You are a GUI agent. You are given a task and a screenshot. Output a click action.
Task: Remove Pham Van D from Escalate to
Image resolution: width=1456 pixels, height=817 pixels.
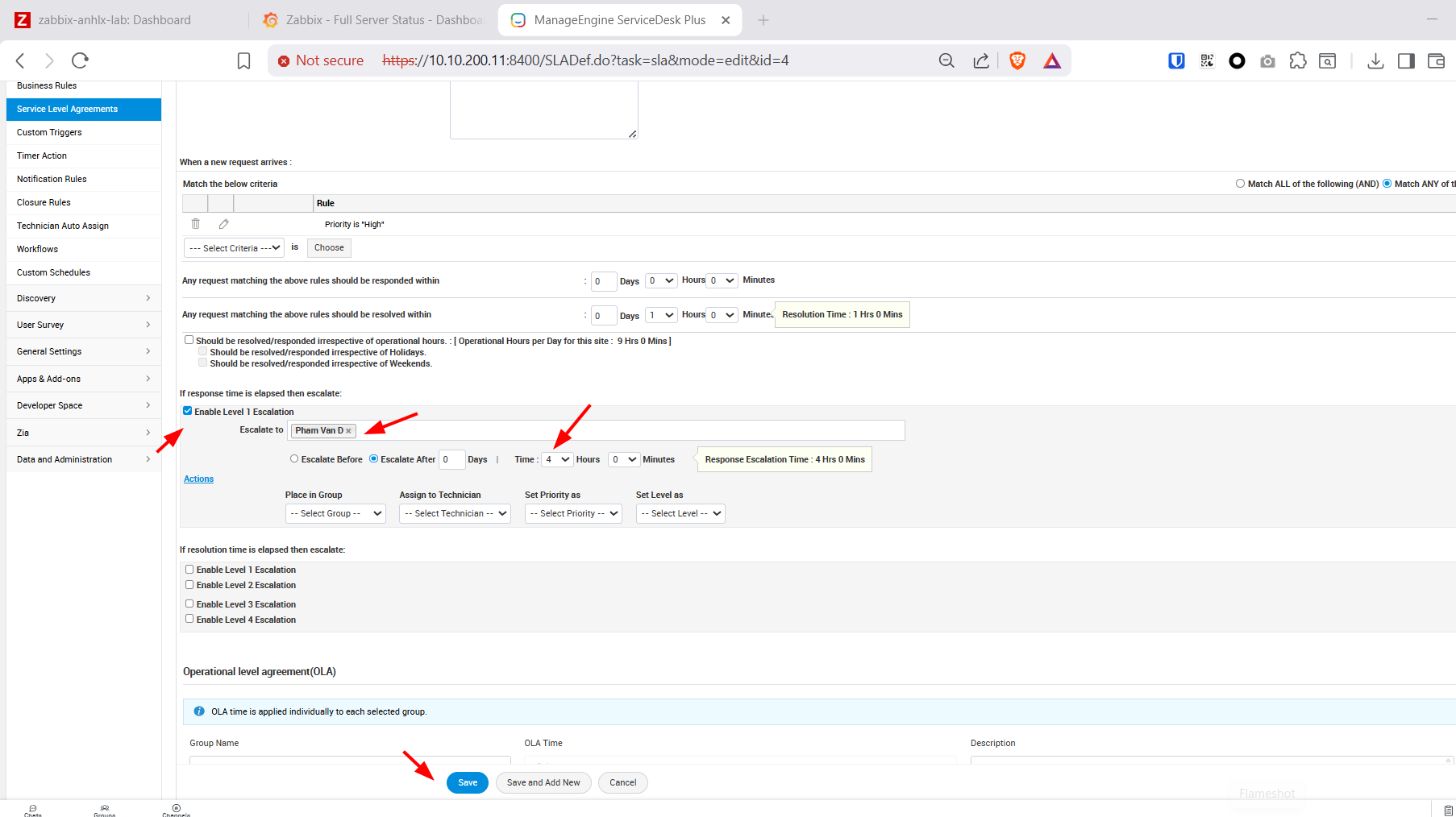pyautogui.click(x=348, y=431)
